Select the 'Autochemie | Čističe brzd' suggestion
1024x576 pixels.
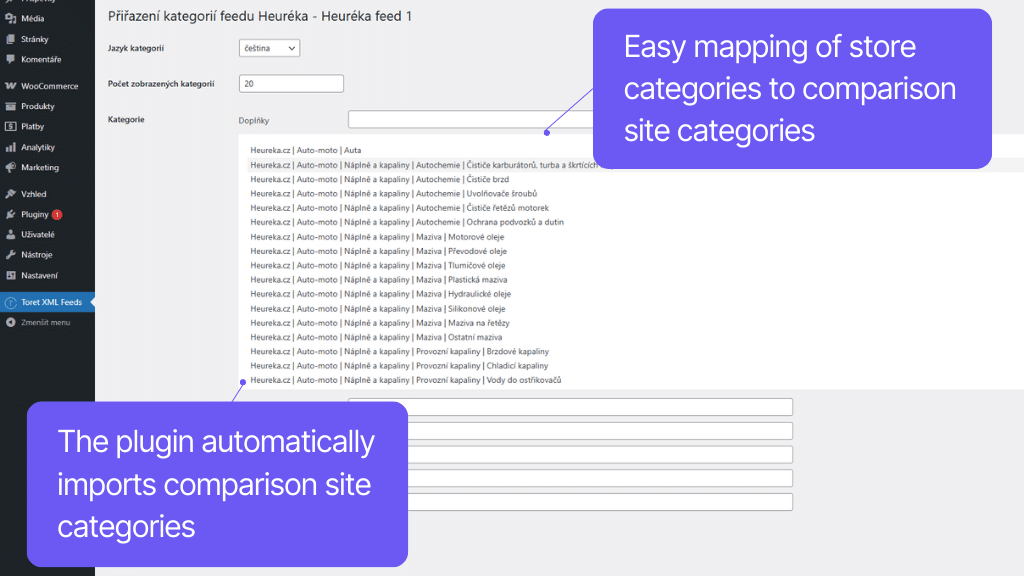click(x=379, y=180)
